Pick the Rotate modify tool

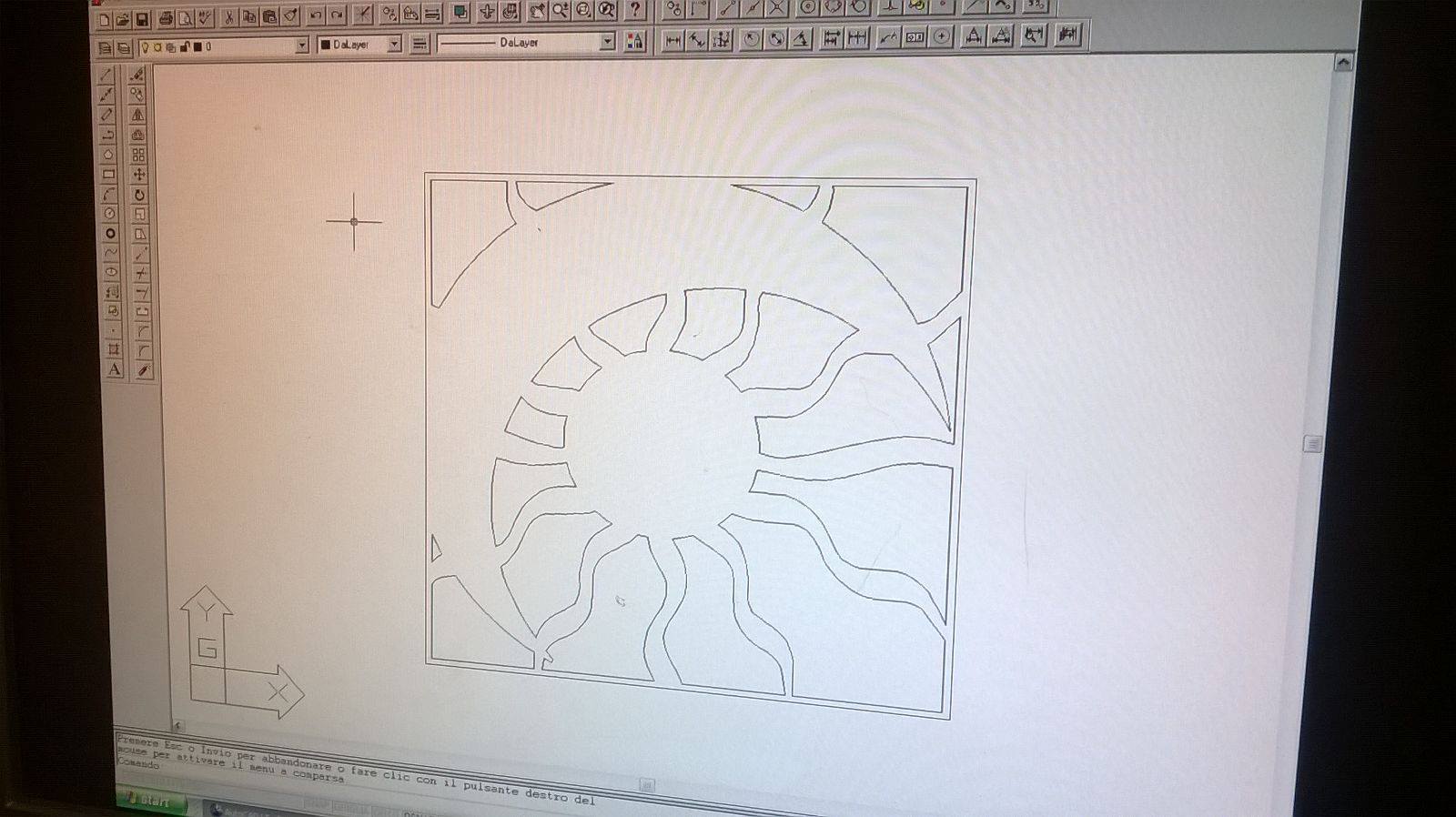click(139, 195)
